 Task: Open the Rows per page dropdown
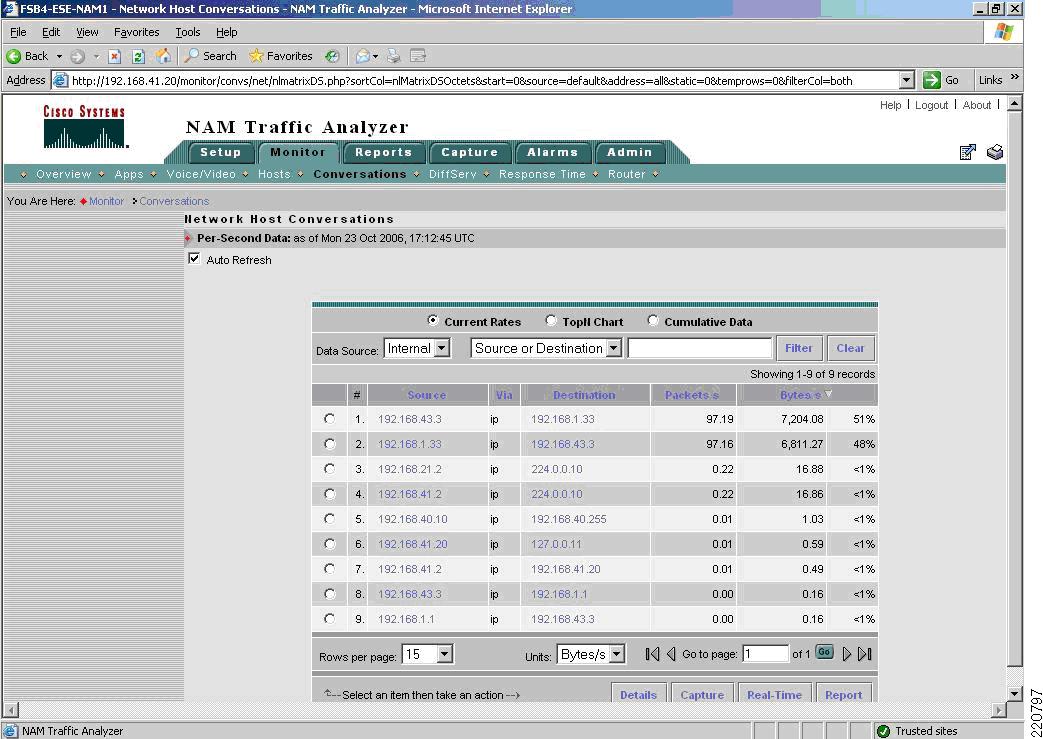tap(428, 654)
